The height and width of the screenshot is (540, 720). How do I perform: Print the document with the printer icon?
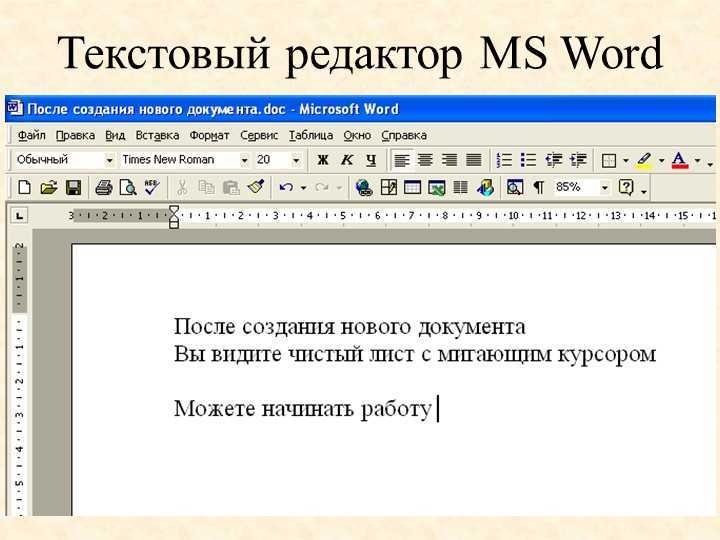coord(104,187)
